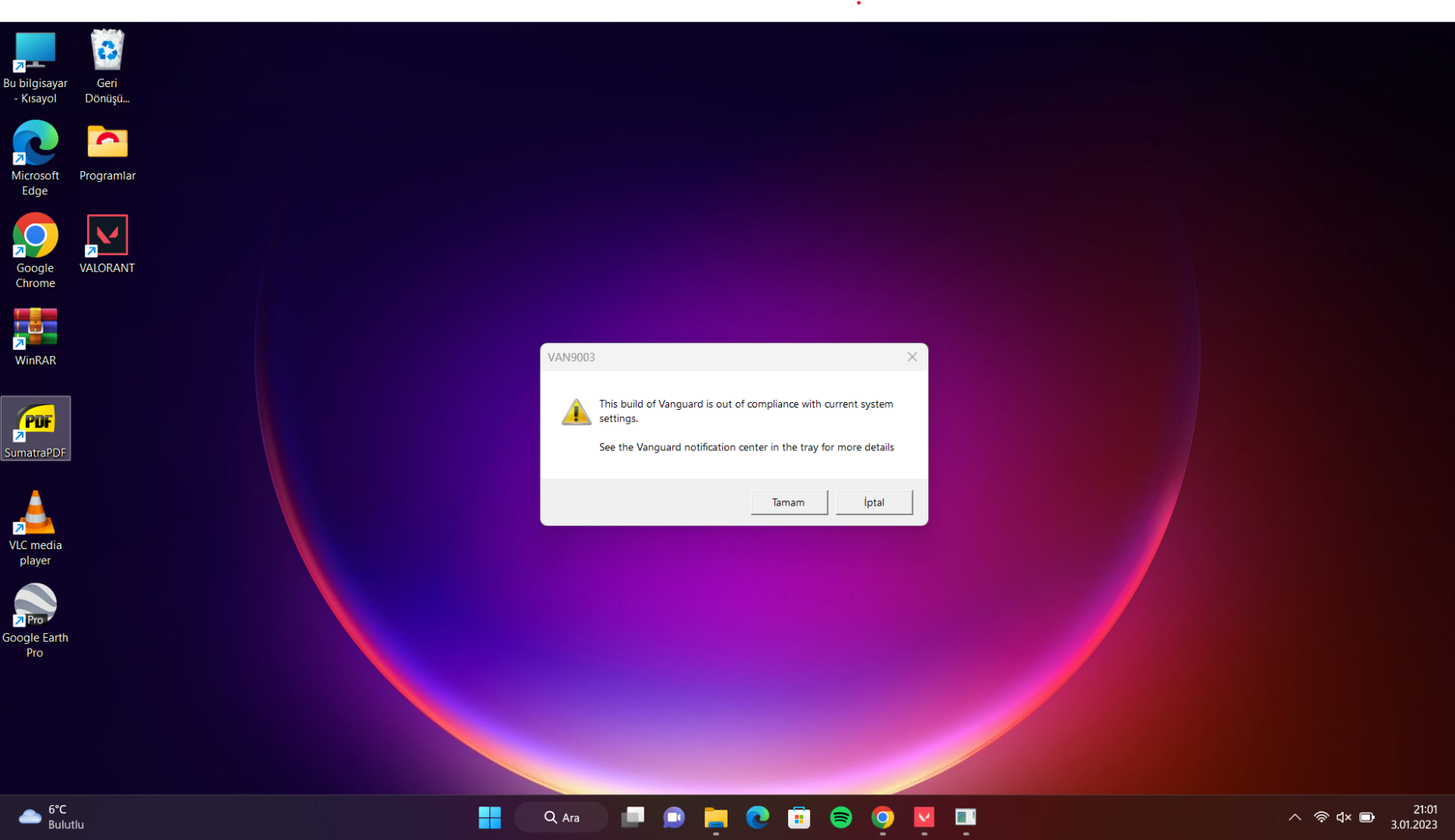
Task: Open Task View from the taskbar
Action: click(633, 817)
